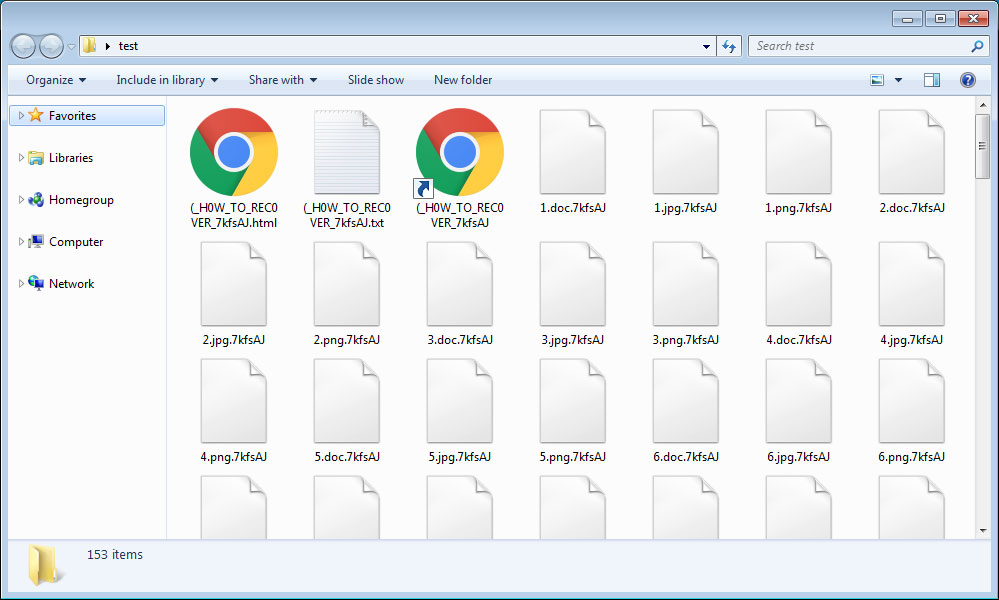
Task: Toggle the preview pane button
Action: click(931, 80)
